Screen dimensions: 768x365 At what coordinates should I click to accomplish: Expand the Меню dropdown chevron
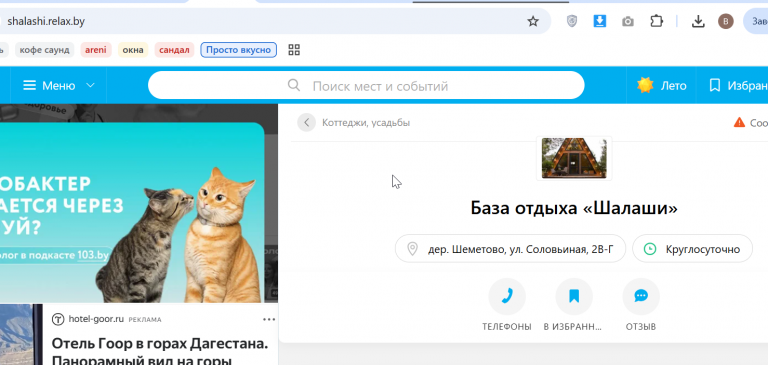(91, 85)
